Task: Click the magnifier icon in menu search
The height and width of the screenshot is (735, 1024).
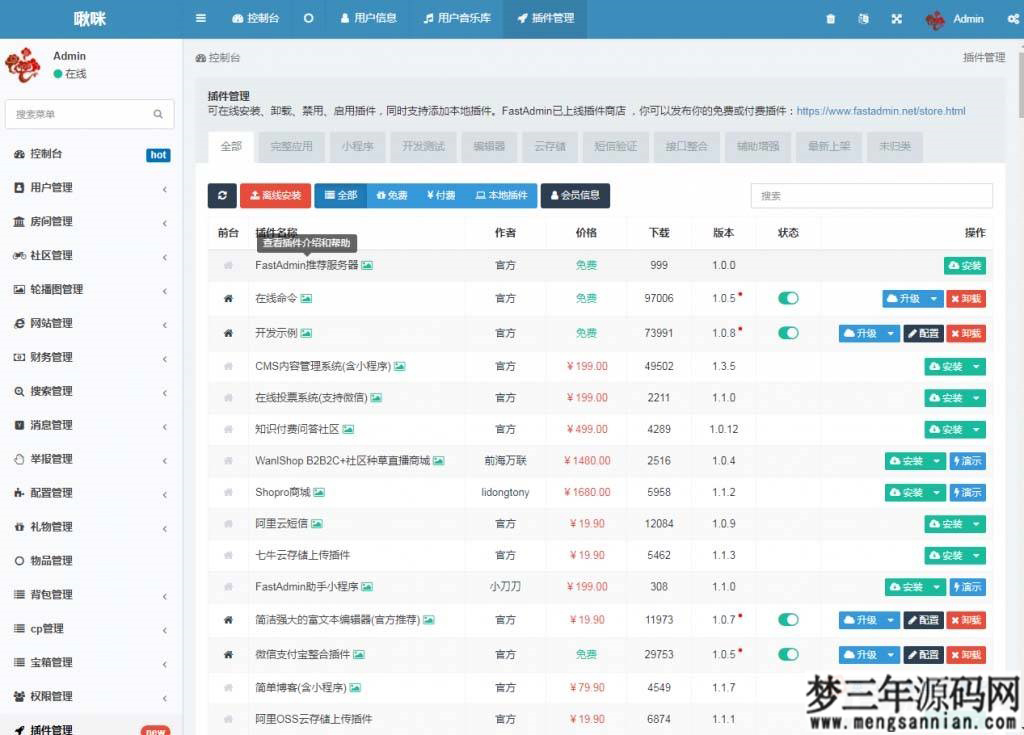Action: (158, 114)
